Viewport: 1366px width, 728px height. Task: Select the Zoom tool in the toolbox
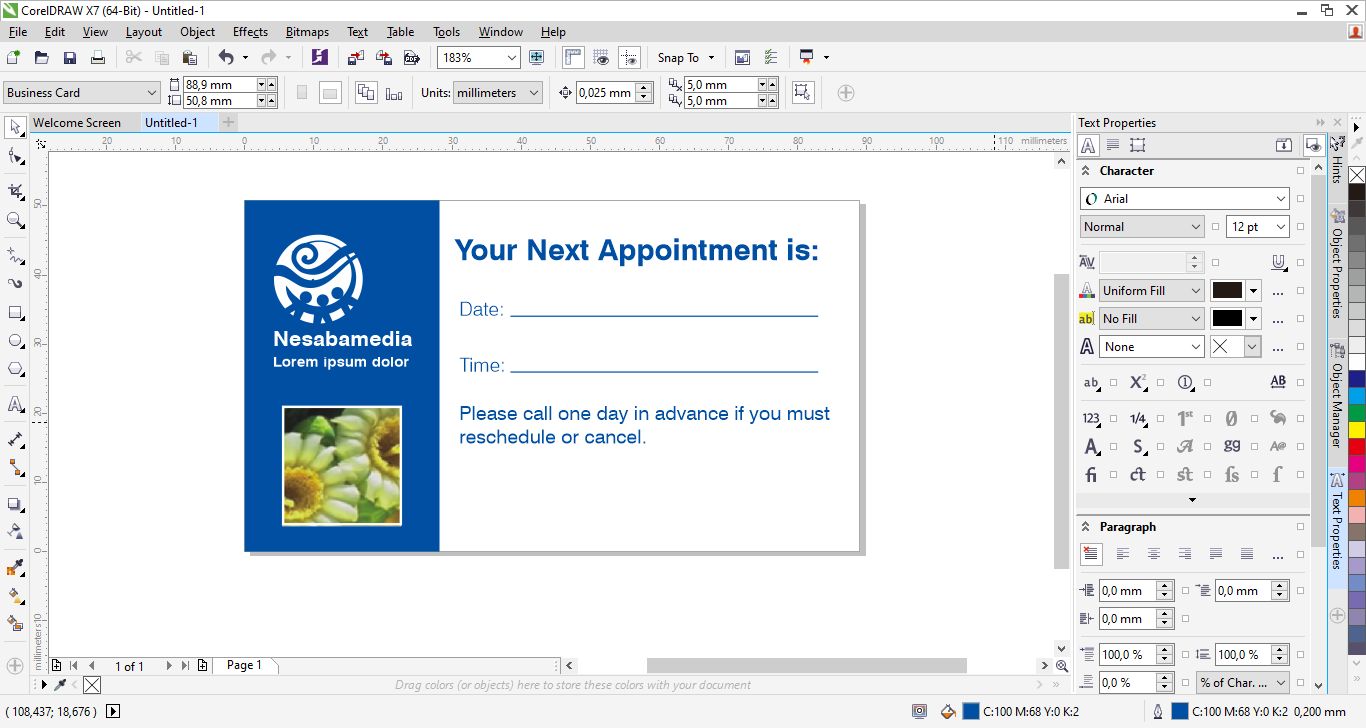pos(15,220)
